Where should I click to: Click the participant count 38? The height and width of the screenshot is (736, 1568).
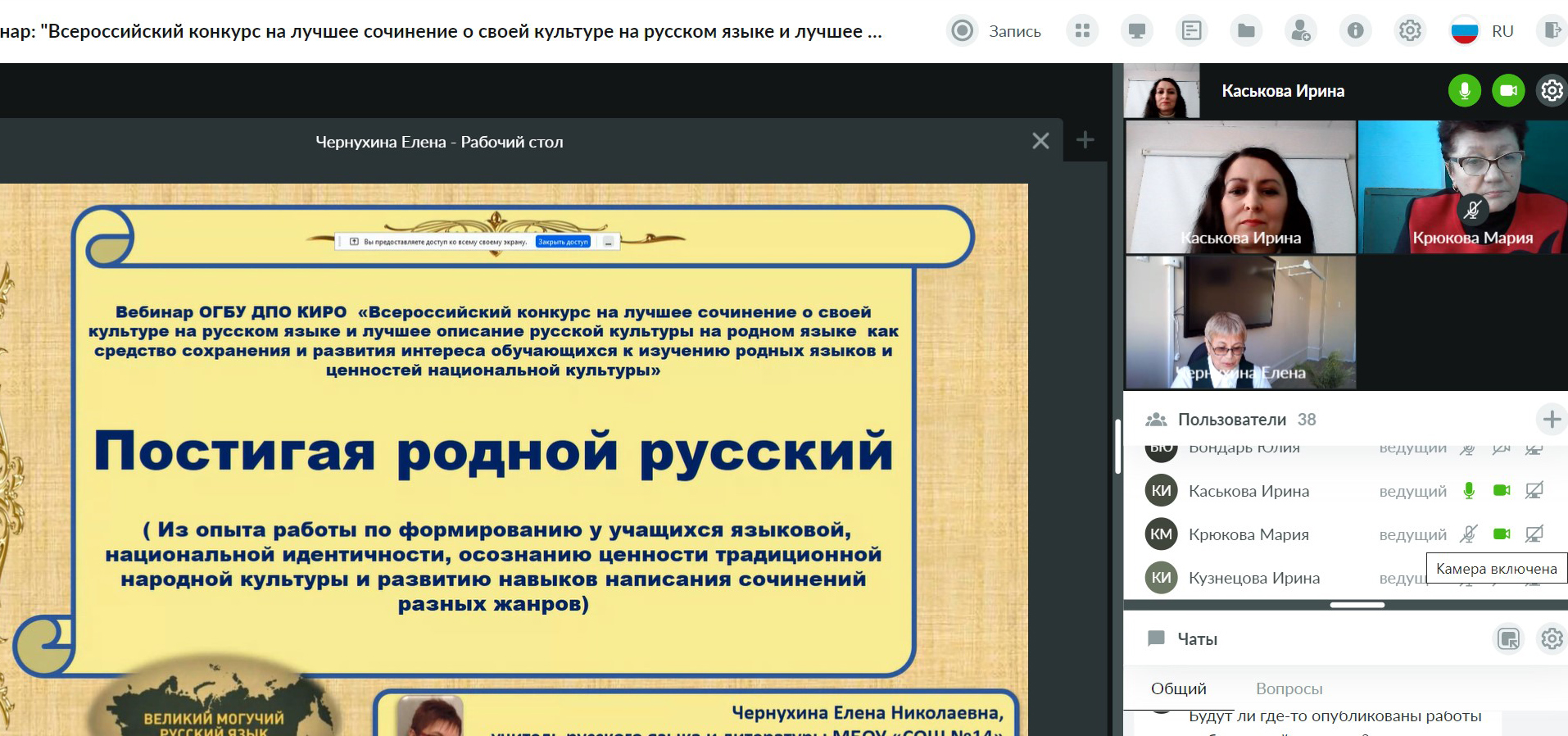[x=1307, y=420]
